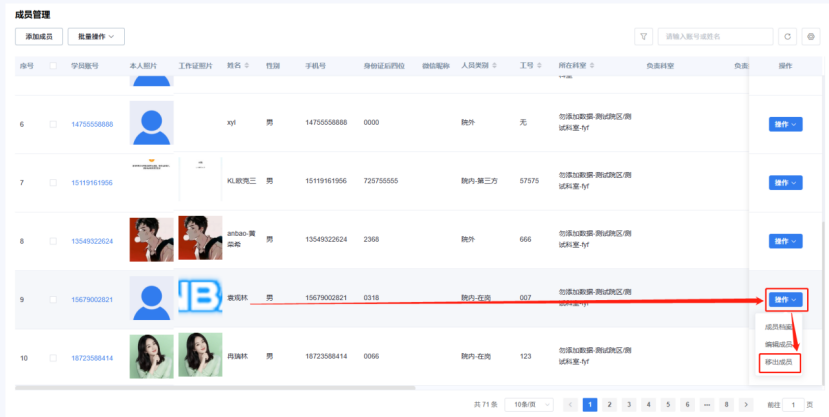
Task: View row 9 work ID photo thumbnail
Action: (x=200, y=296)
